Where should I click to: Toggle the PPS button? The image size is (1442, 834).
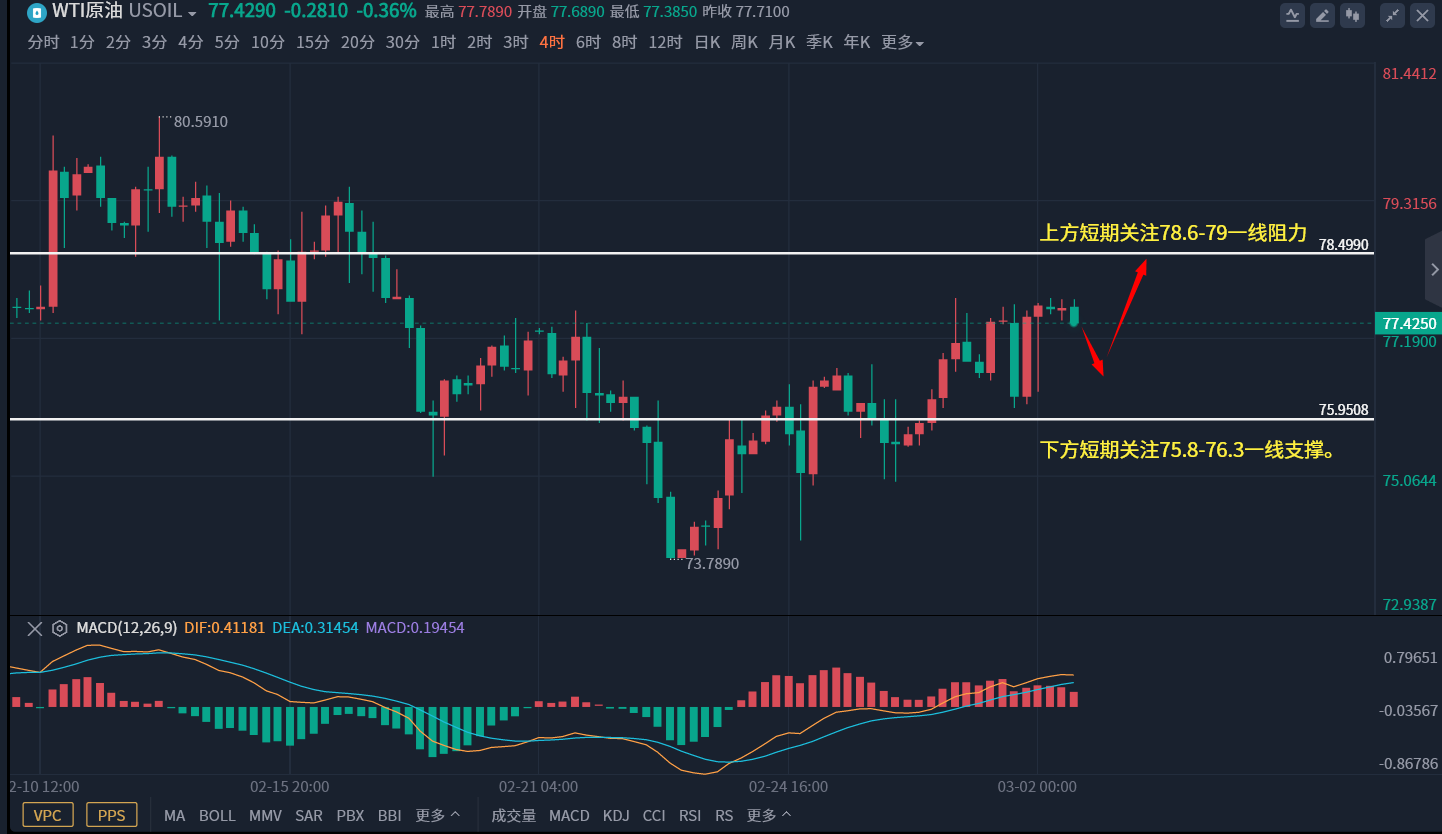(x=111, y=815)
